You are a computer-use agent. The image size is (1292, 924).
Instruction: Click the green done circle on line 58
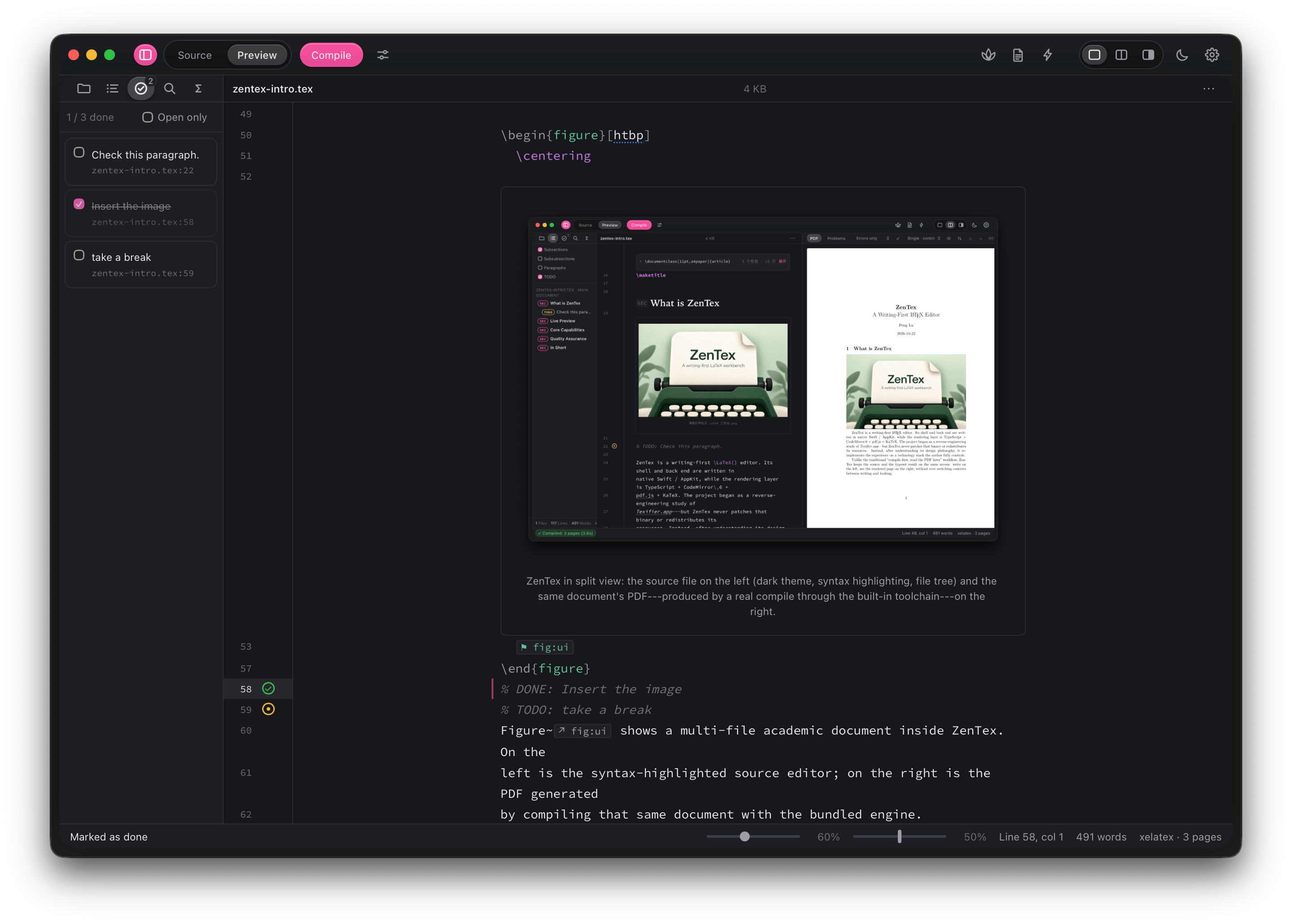(268, 688)
